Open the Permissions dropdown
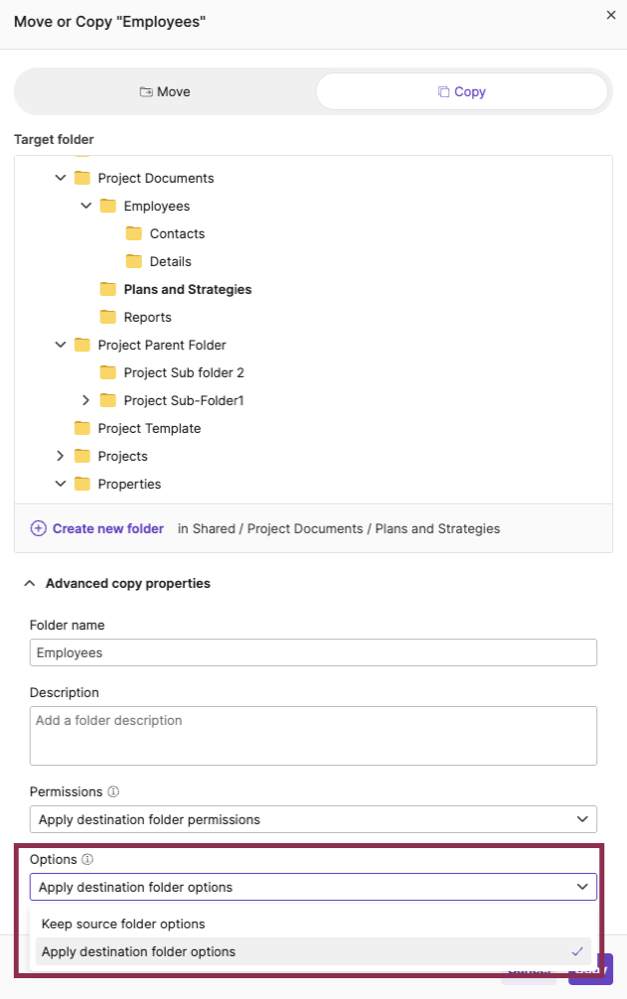 click(313, 819)
